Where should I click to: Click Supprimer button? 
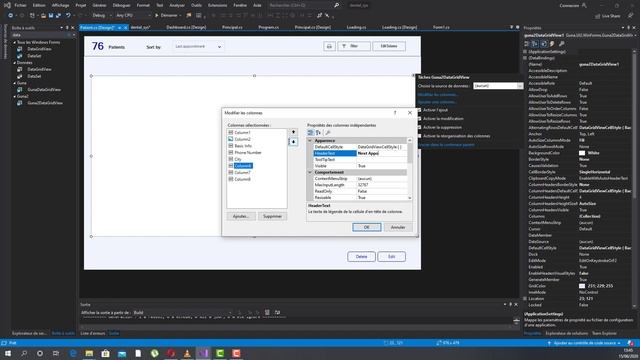pos(272,216)
